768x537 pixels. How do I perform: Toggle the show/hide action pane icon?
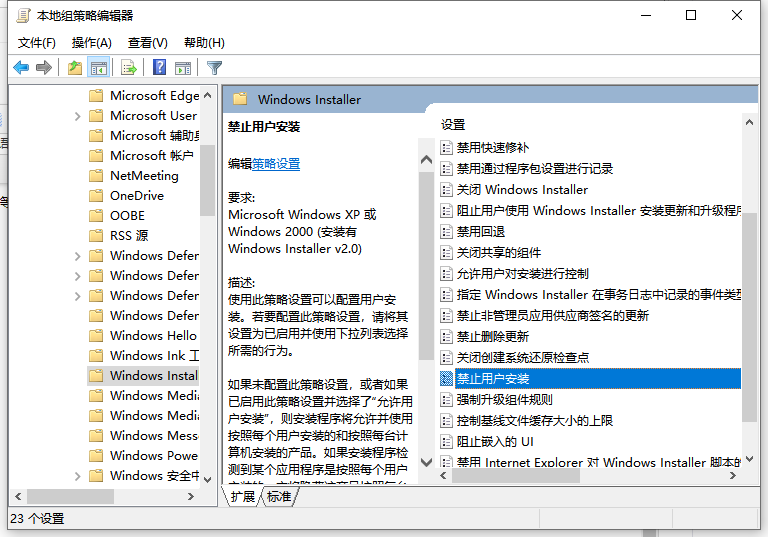183,68
